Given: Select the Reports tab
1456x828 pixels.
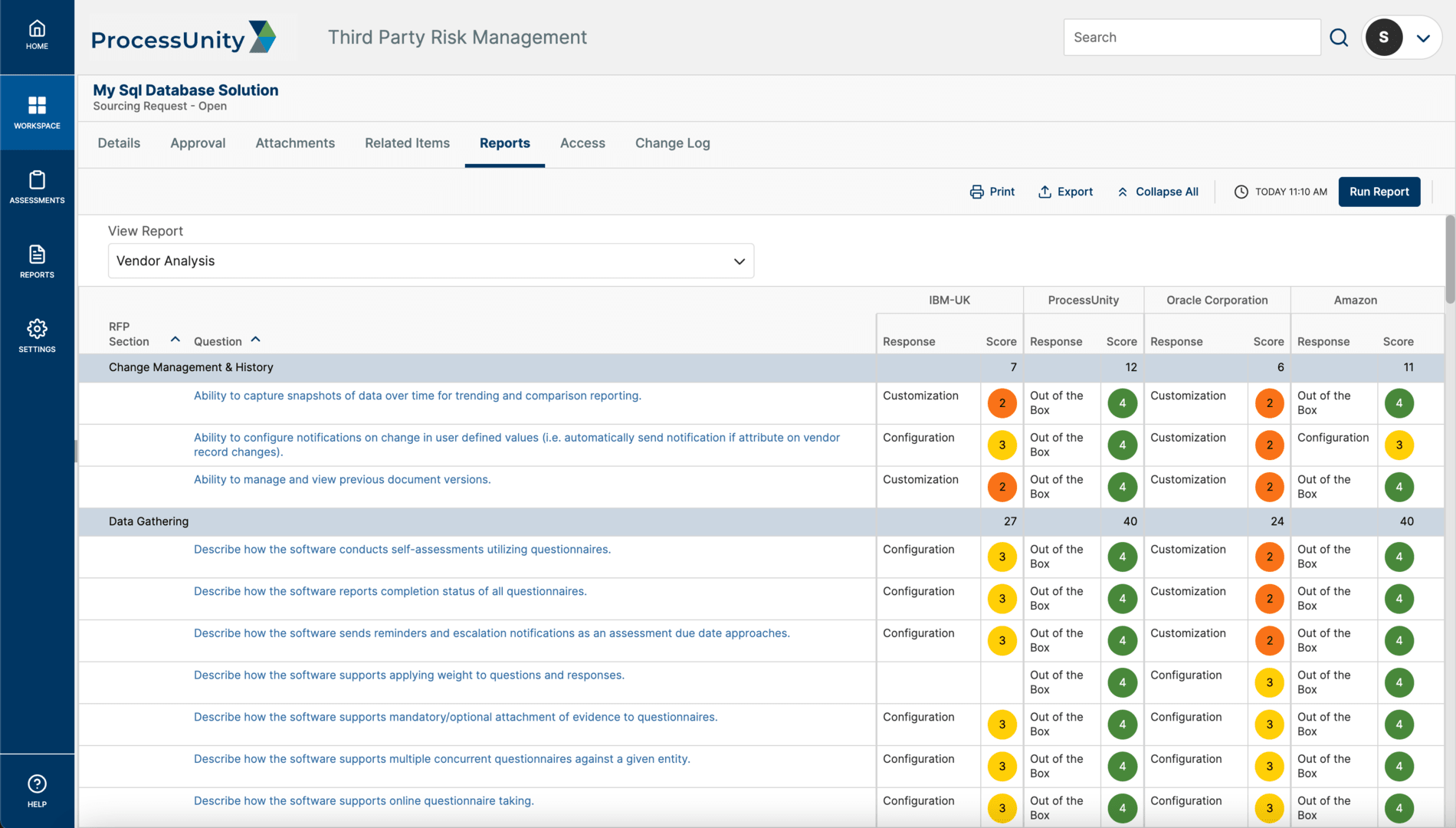Looking at the screenshot, I should click(x=504, y=143).
